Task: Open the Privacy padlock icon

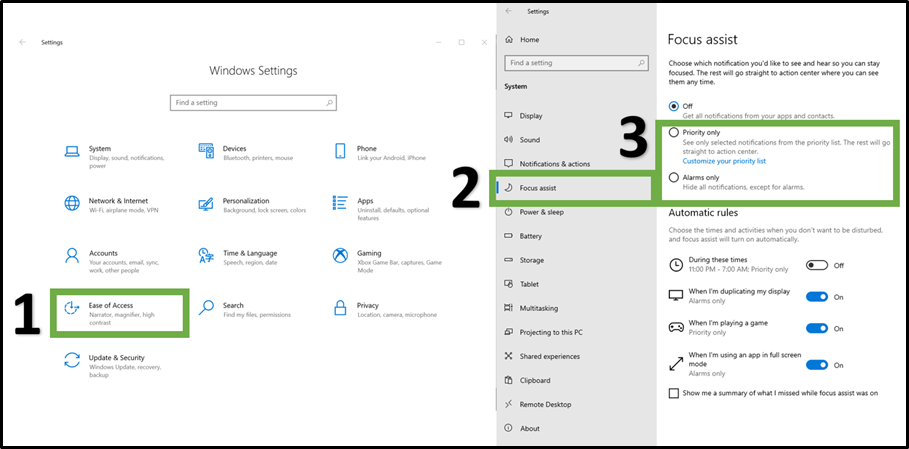Action: 340,308
